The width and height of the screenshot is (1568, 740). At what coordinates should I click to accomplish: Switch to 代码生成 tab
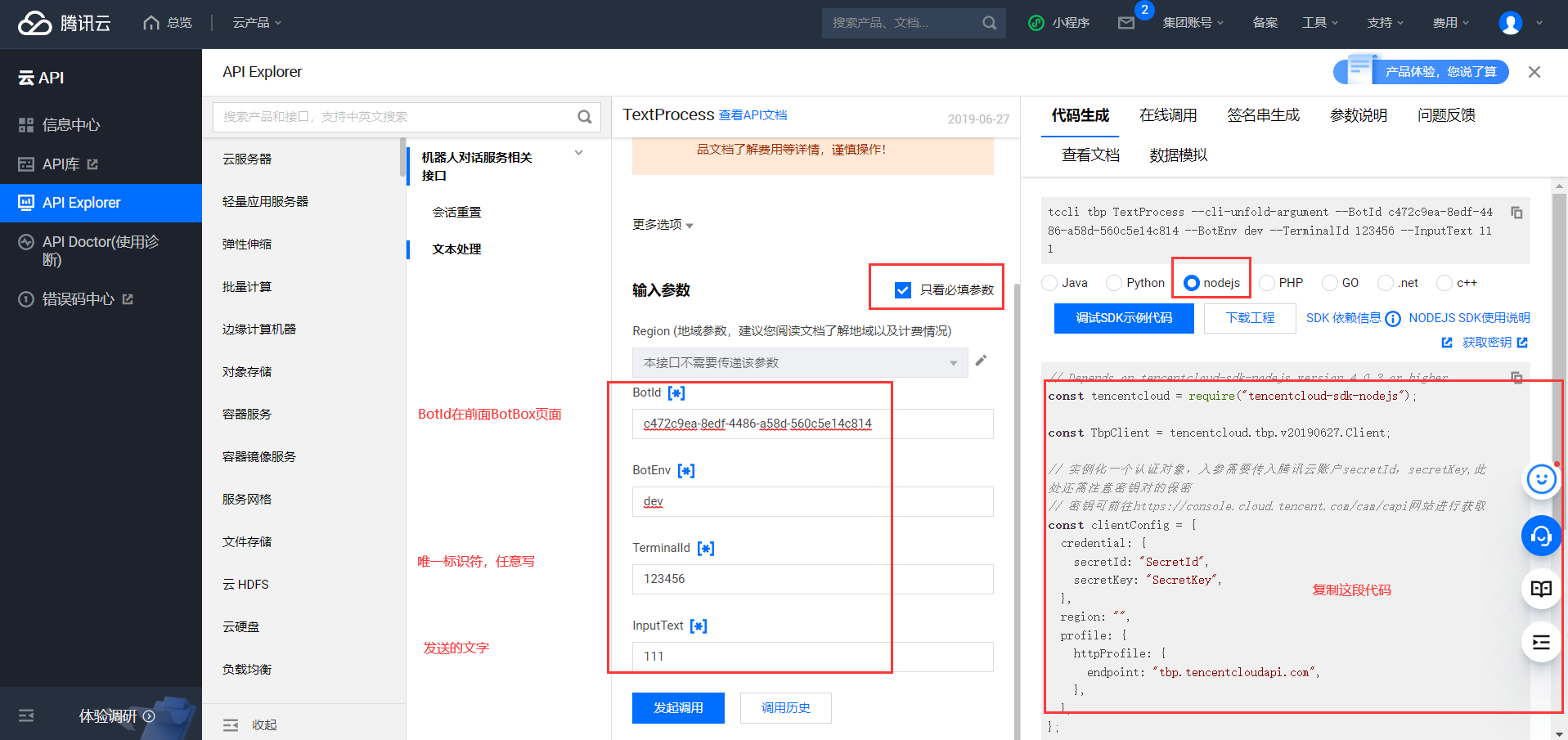tap(1081, 116)
